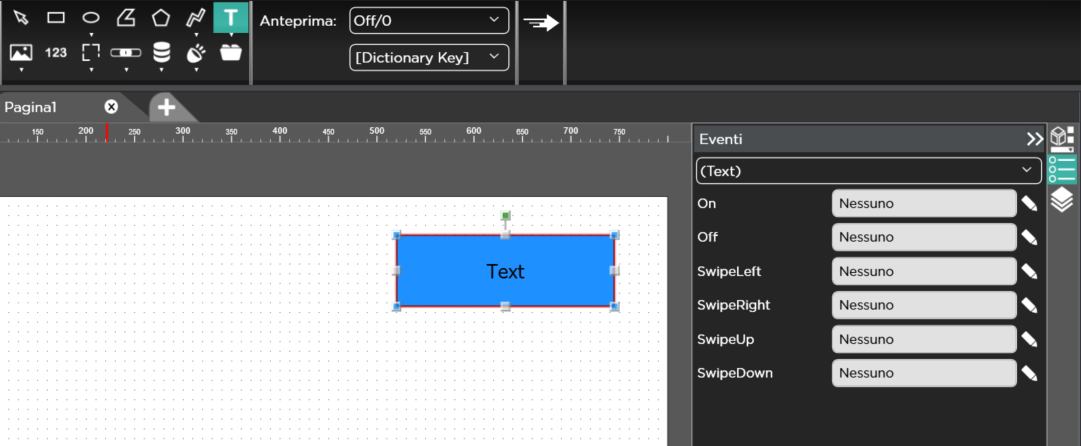Screen dimensions: 1081x446
Task: Open the (Text) object selector dropdown
Action: [868, 171]
